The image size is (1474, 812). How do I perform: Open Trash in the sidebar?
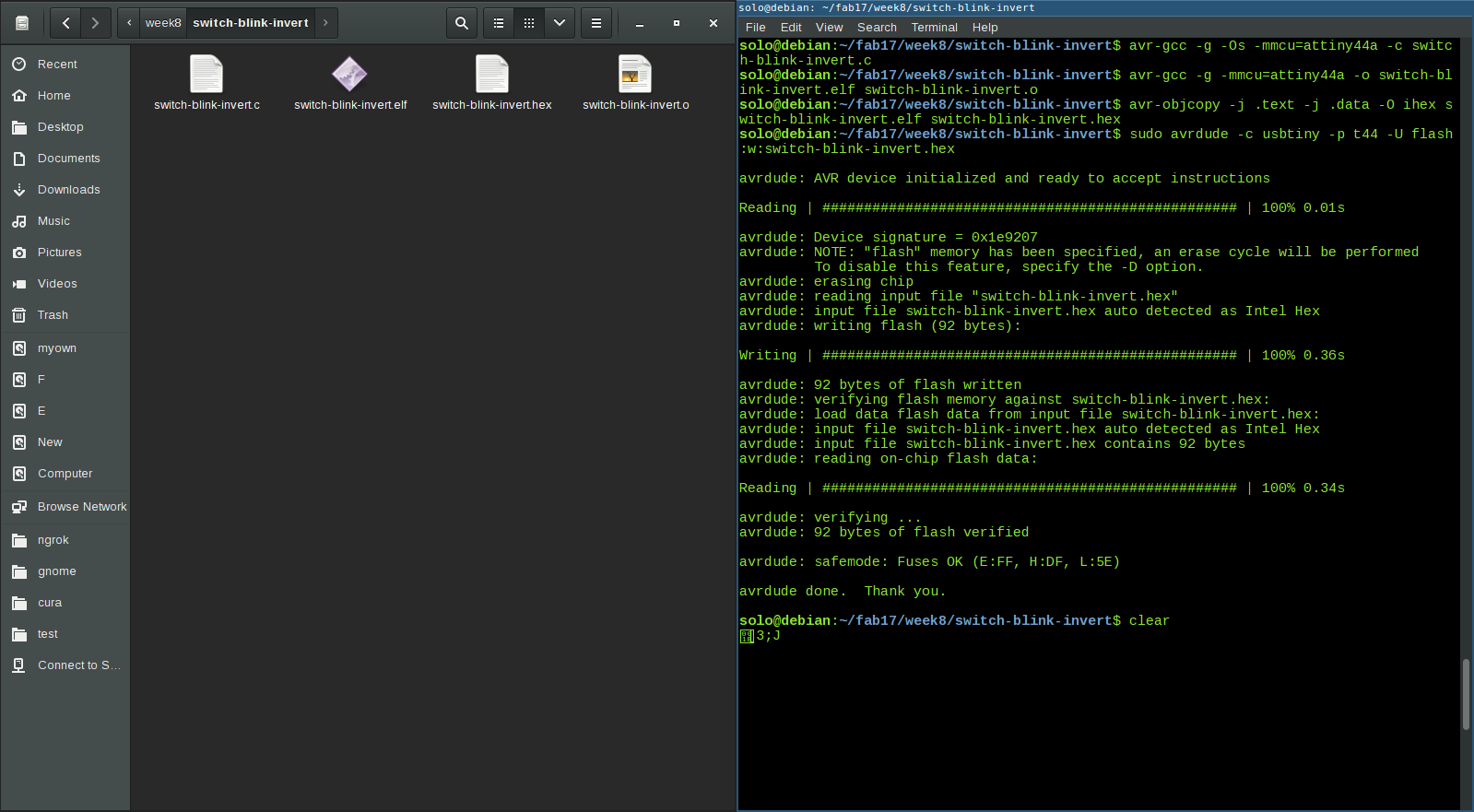(x=65, y=315)
